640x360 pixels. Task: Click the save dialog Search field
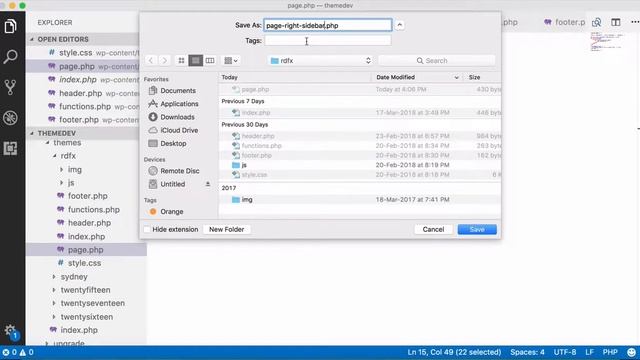pyautogui.click(x=436, y=60)
